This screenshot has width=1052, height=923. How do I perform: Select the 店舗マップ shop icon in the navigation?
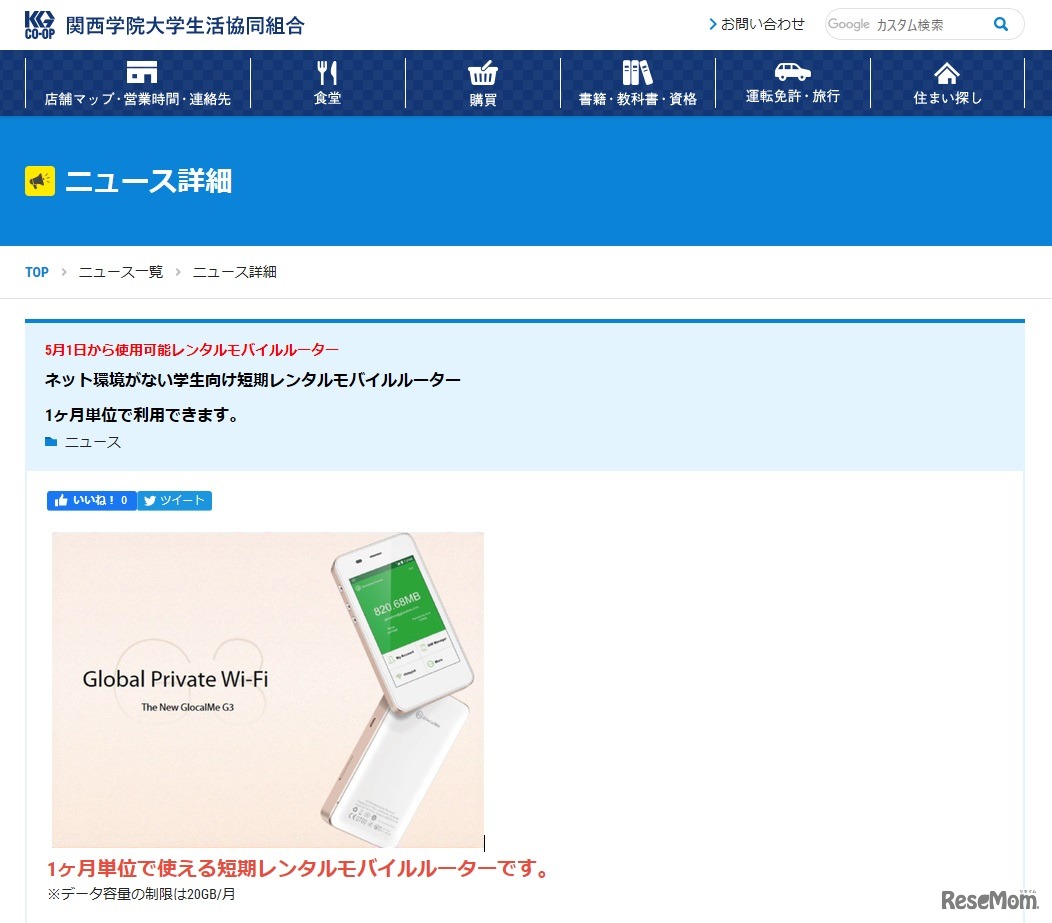pos(140,72)
